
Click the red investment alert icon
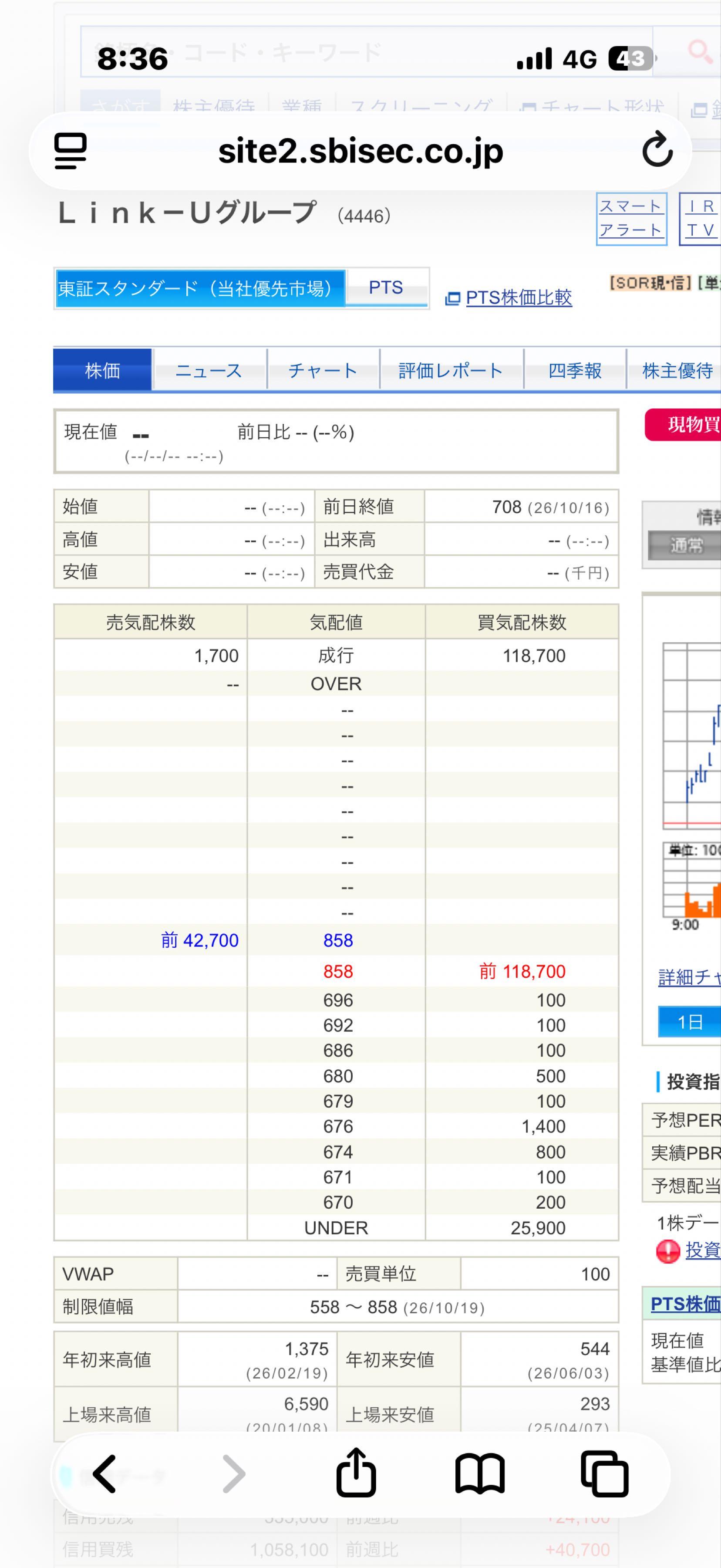[x=667, y=1251]
